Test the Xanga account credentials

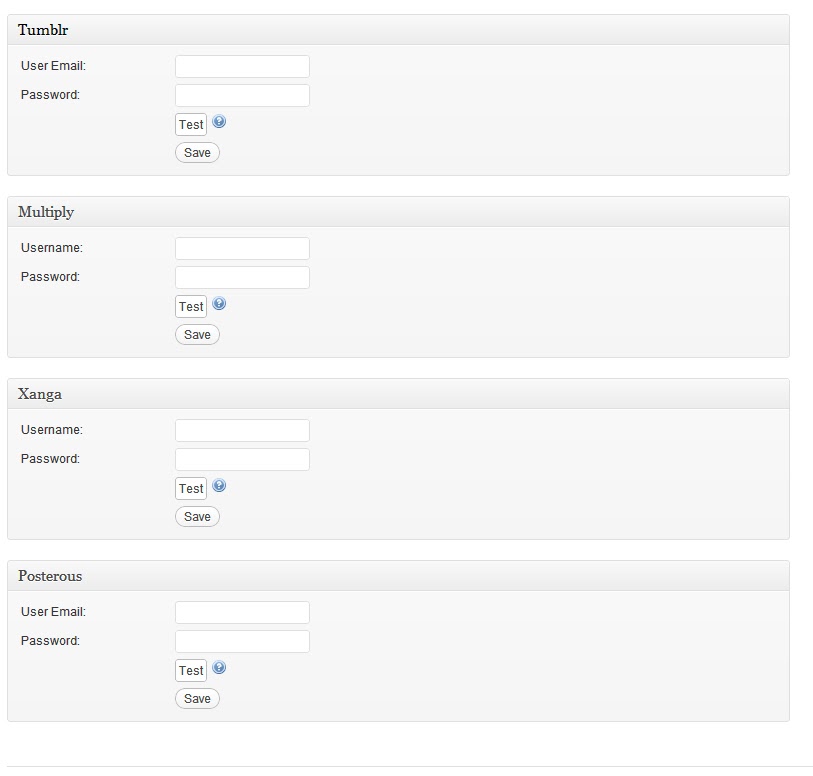click(x=191, y=488)
